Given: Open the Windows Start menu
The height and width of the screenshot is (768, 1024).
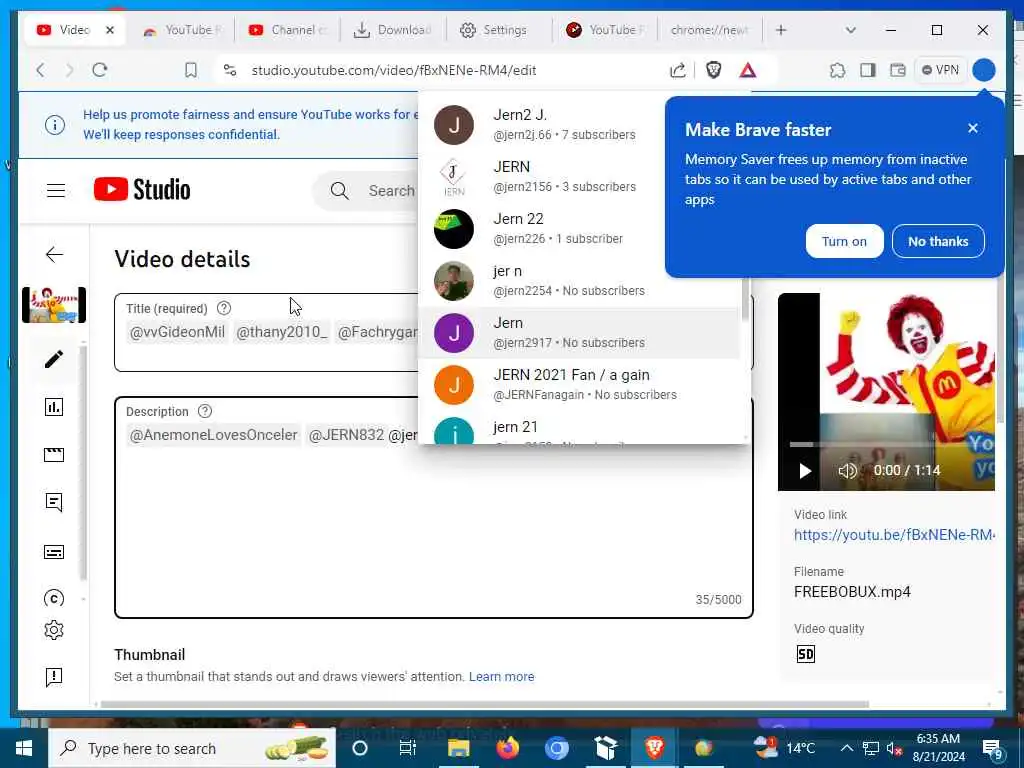Looking at the screenshot, I should 24,748.
